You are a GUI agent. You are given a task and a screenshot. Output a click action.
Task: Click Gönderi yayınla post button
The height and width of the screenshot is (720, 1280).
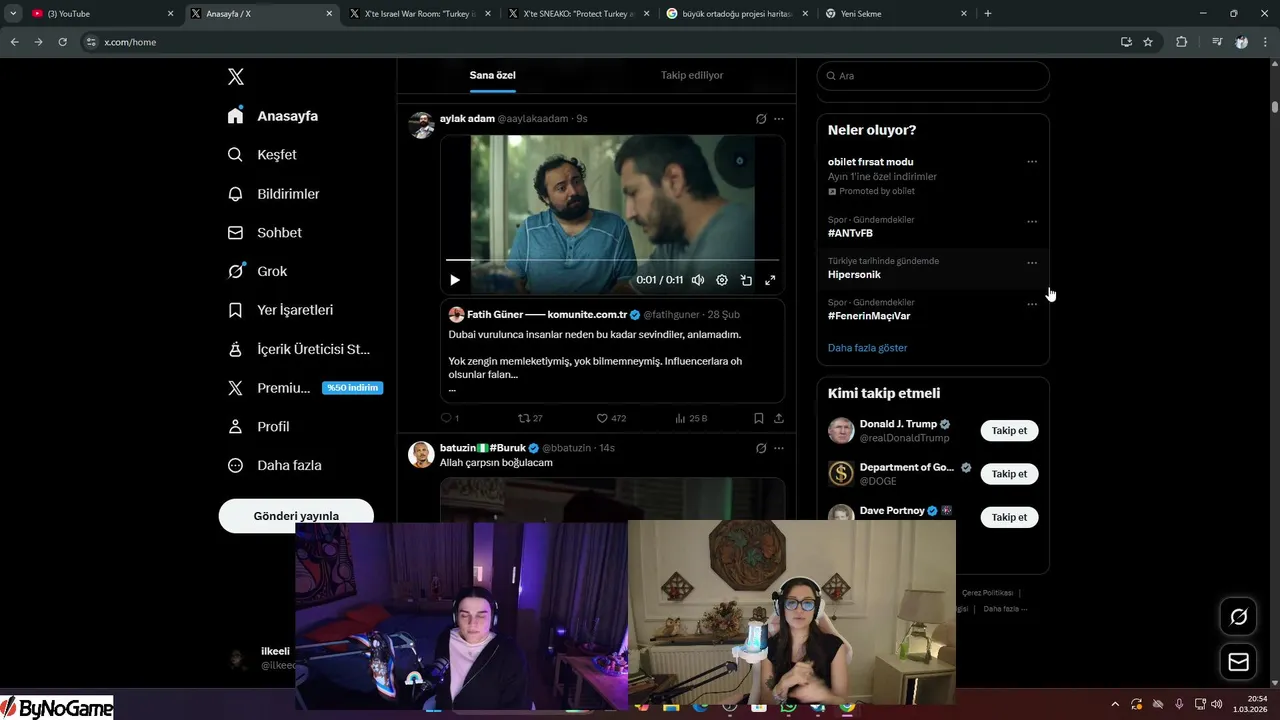click(296, 516)
